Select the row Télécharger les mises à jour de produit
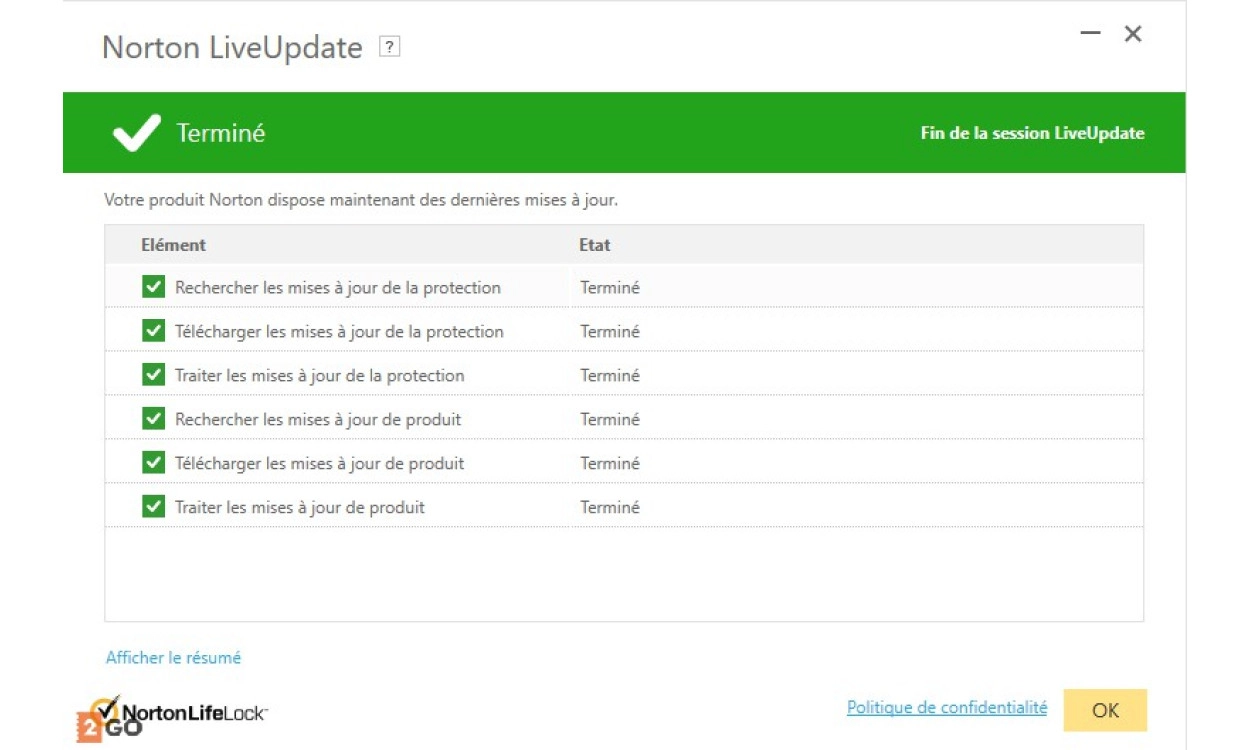Screen dimensions: 1250x750 (x=319, y=463)
